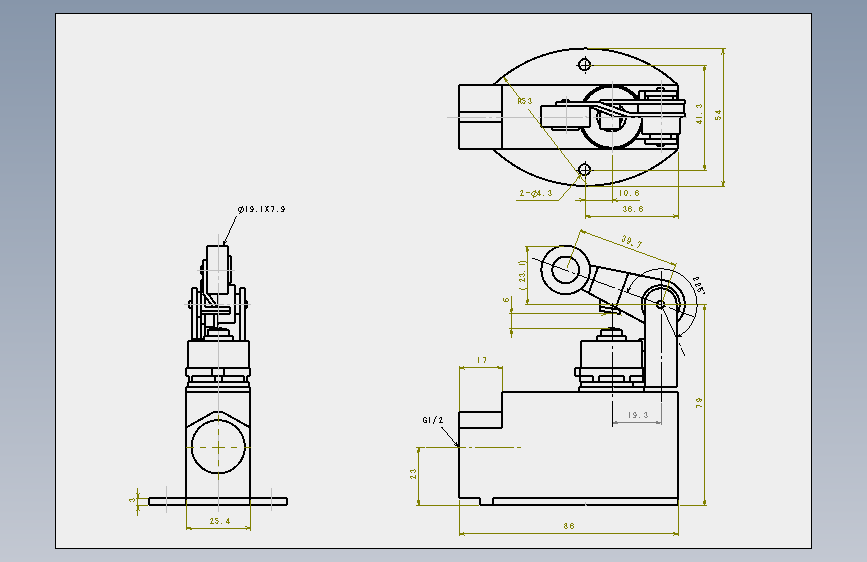Select the 41.3 vertical dimension text
Image resolution: width=867 pixels, height=562 pixels.
tap(699, 113)
